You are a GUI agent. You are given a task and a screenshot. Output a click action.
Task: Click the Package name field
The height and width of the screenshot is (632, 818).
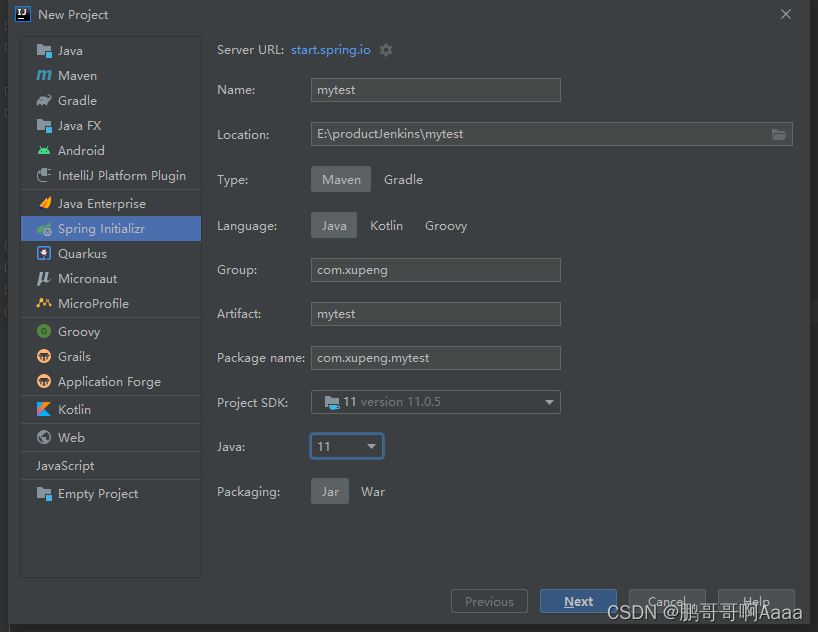pos(436,358)
